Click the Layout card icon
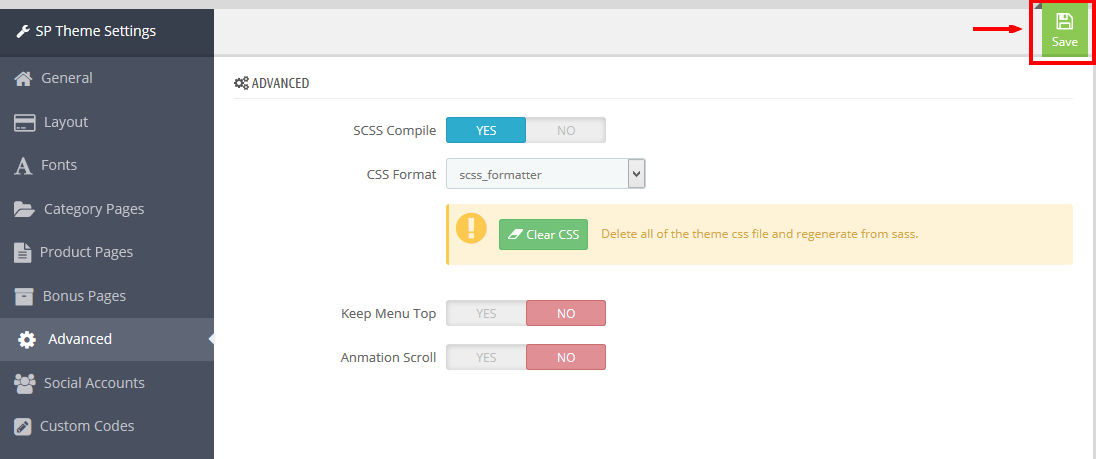 tap(24, 123)
